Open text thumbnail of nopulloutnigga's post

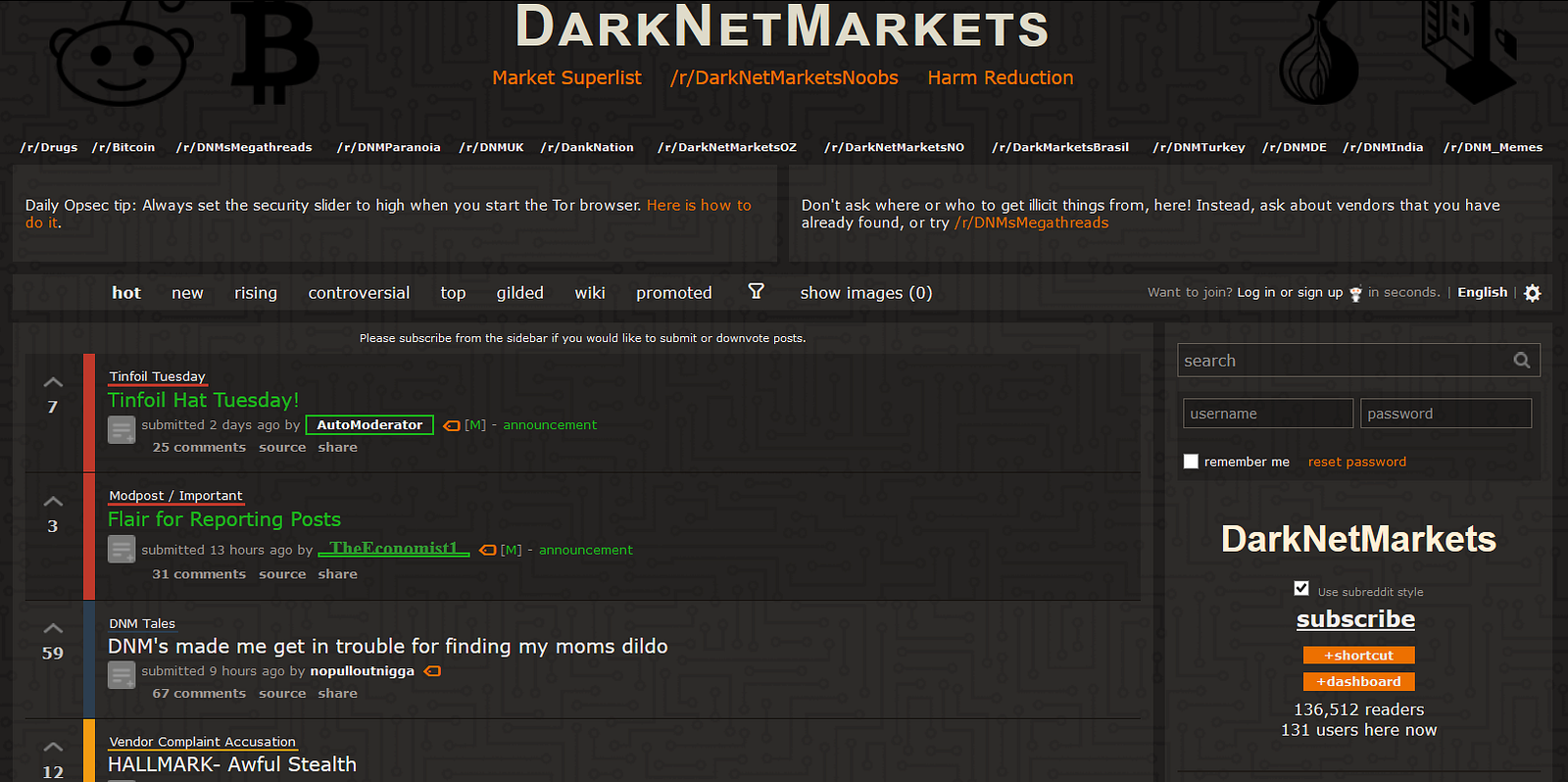[x=122, y=675]
